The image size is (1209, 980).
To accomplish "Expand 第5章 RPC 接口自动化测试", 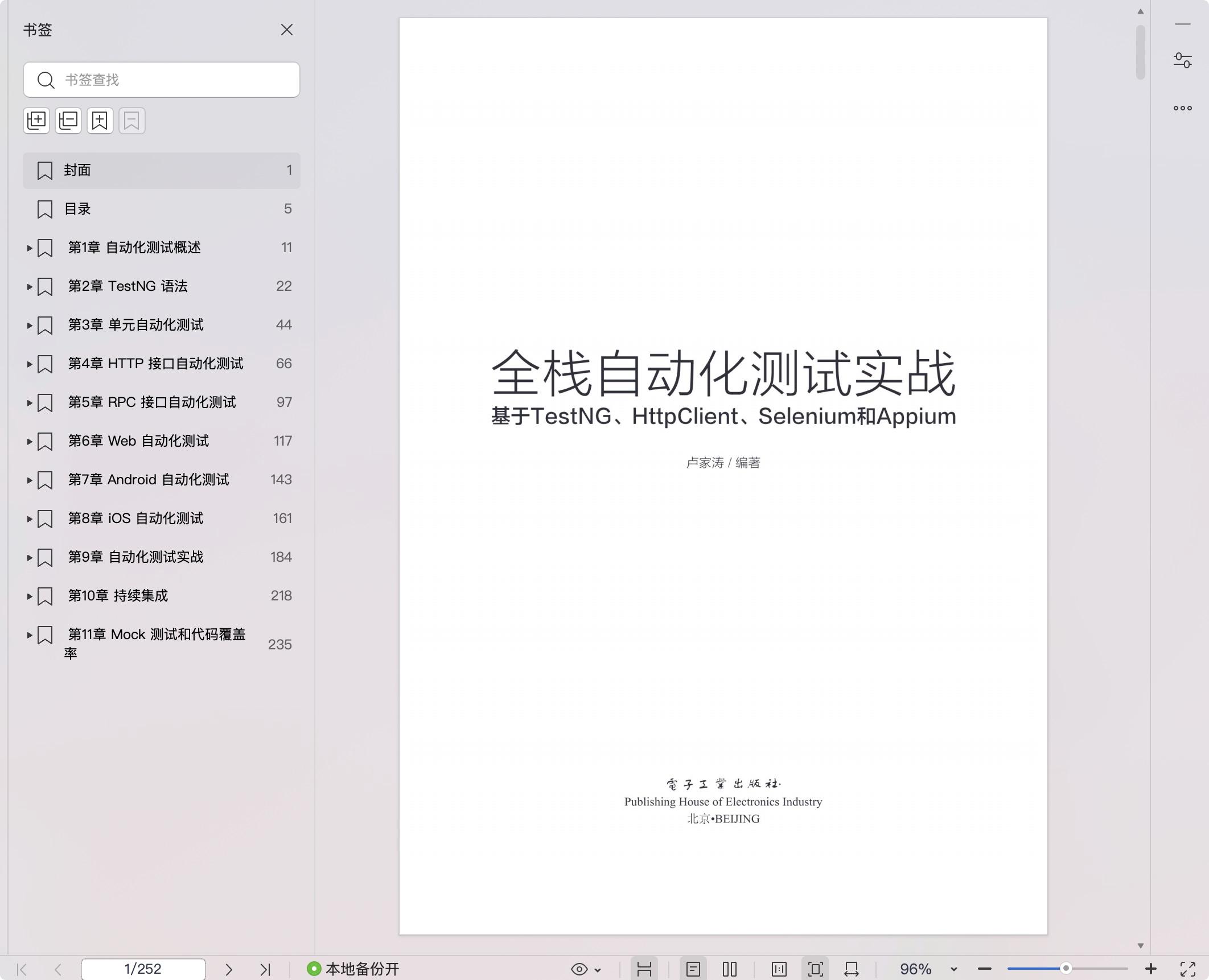I will (x=30, y=403).
